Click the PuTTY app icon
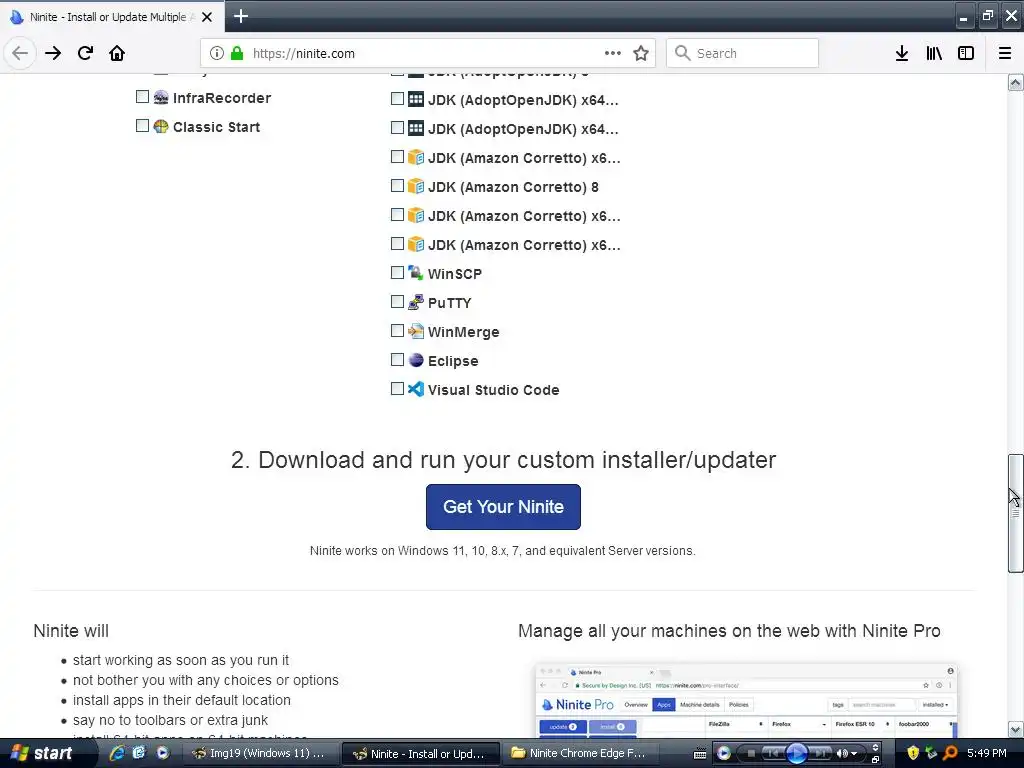The width and height of the screenshot is (1024, 768). pyautogui.click(x=416, y=302)
